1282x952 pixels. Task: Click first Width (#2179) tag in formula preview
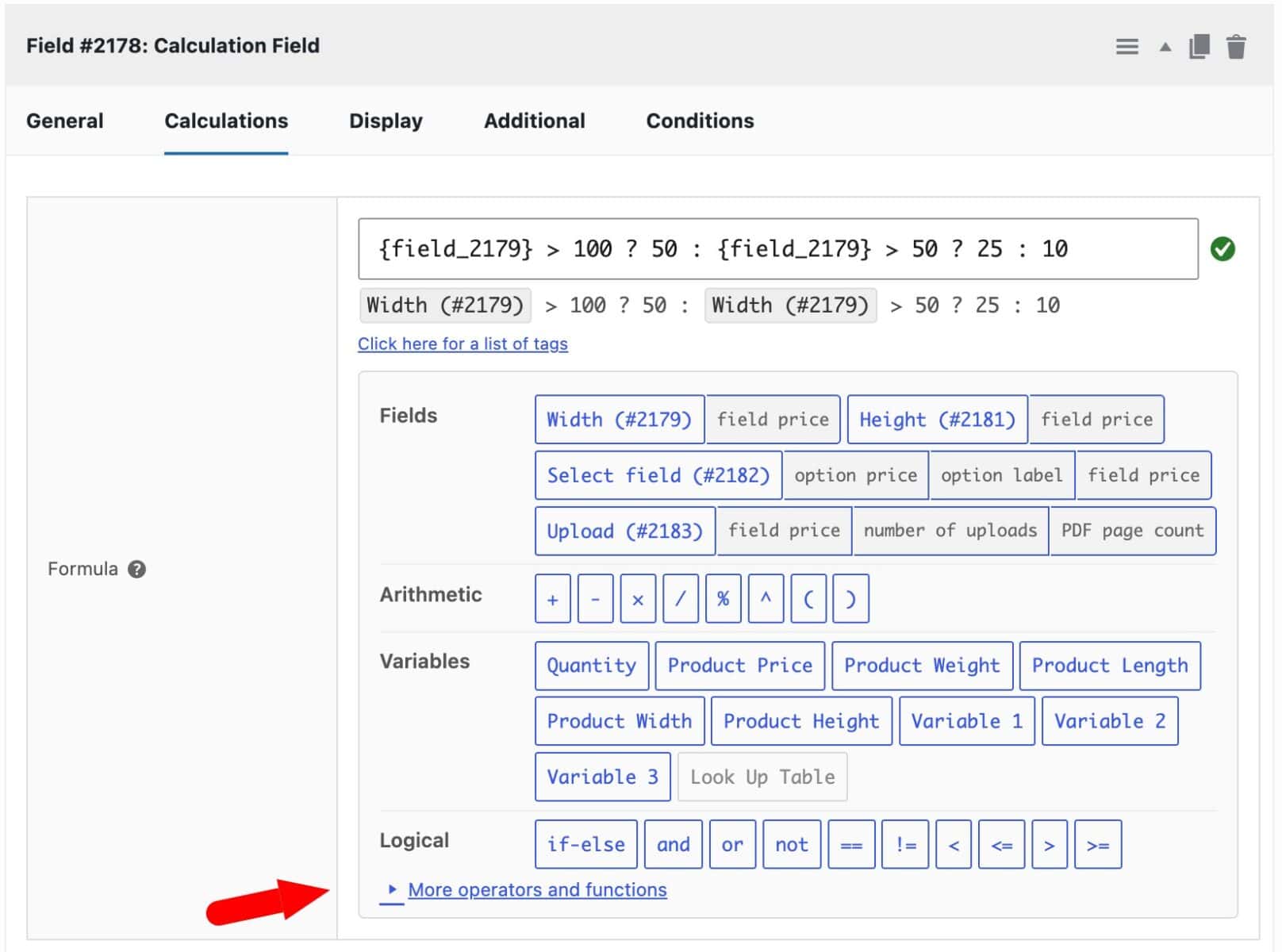[x=445, y=305]
